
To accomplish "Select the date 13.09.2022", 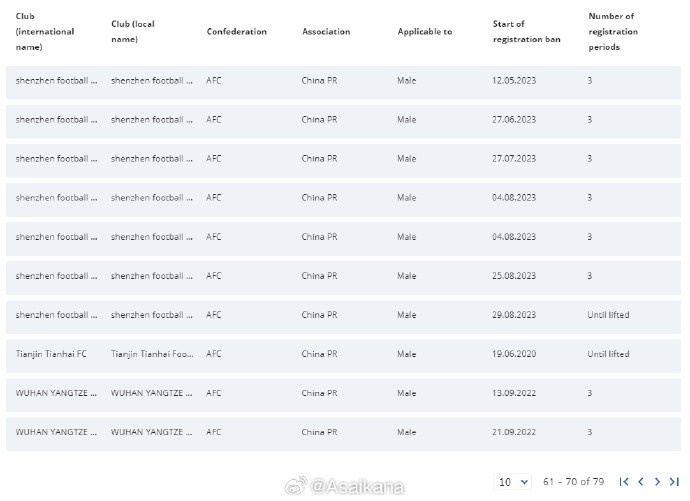I will point(514,393).
